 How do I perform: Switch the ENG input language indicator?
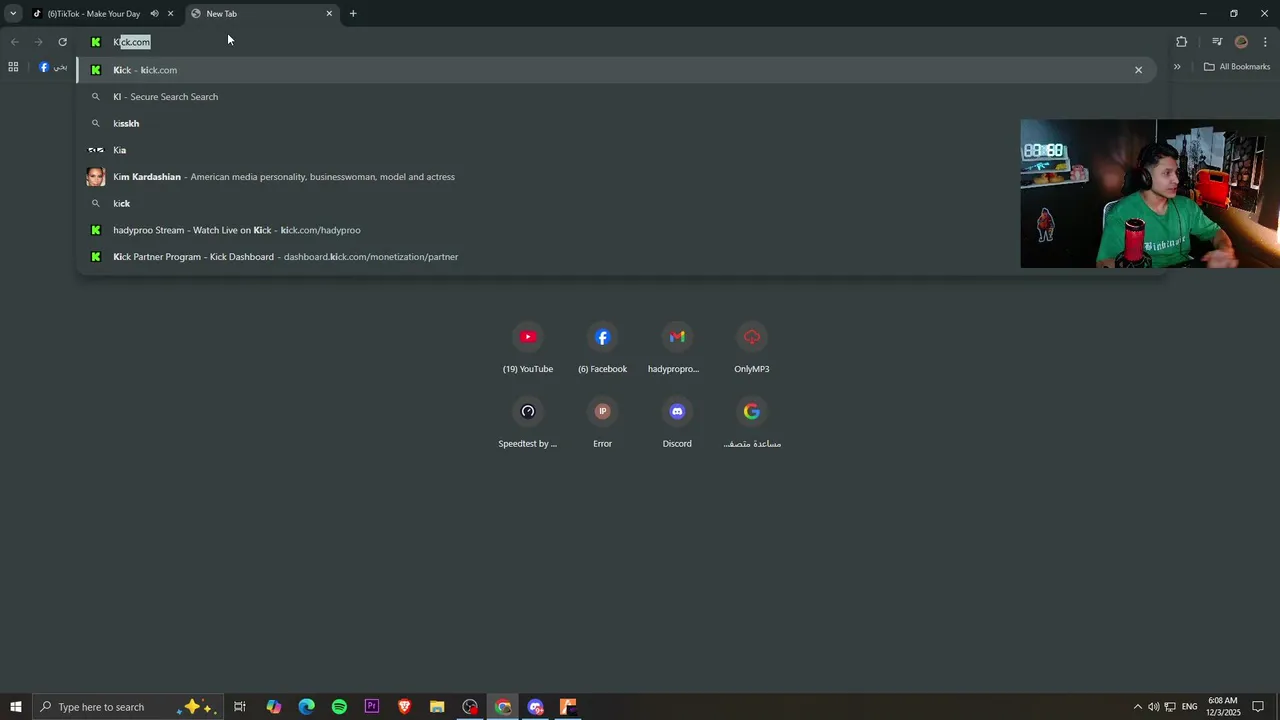point(1190,707)
